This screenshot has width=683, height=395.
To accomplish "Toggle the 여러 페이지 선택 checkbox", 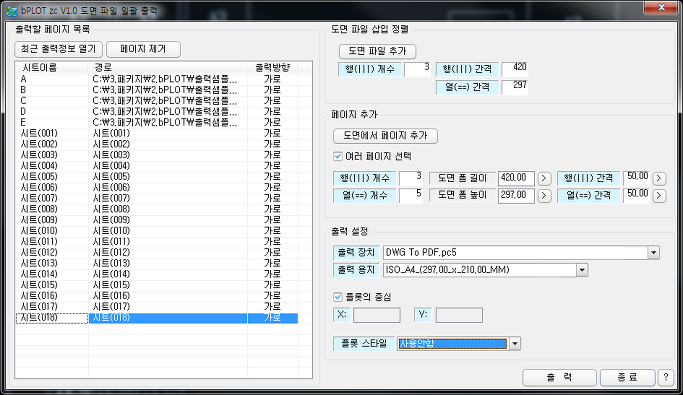I will (x=338, y=156).
